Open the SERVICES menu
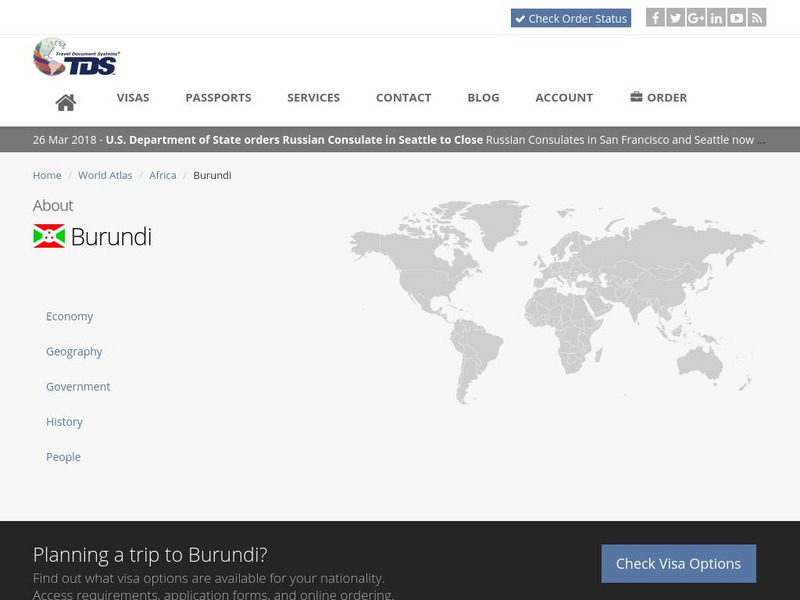Image resolution: width=800 pixels, height=600 pixels. pyautogui.click(x=314, y=97)
